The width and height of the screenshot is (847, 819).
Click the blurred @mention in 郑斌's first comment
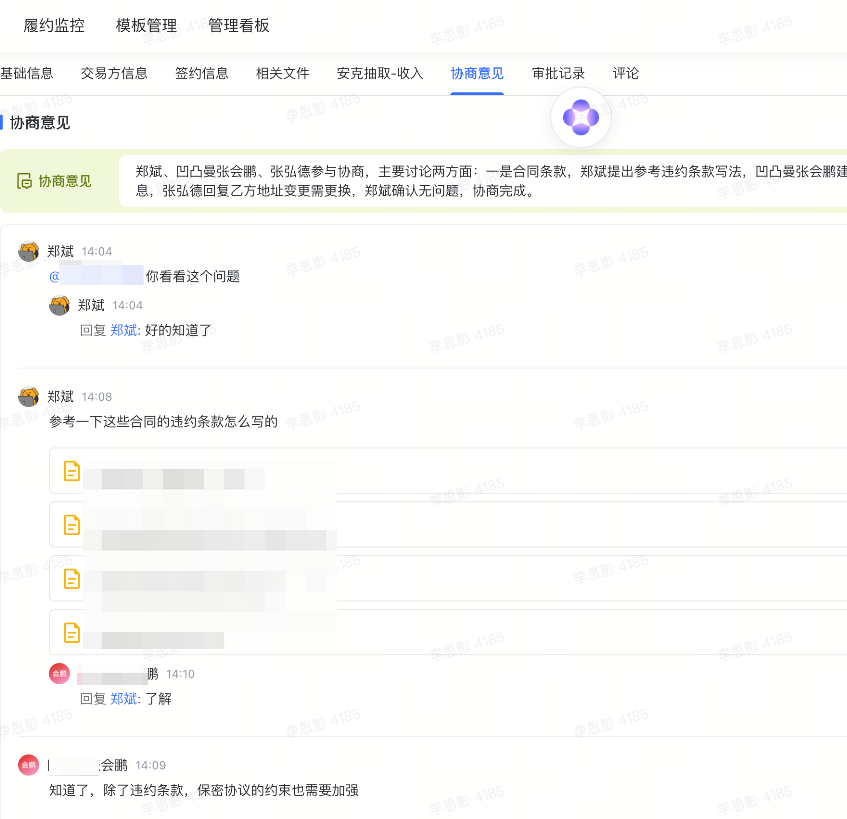(x=96, y=276)
